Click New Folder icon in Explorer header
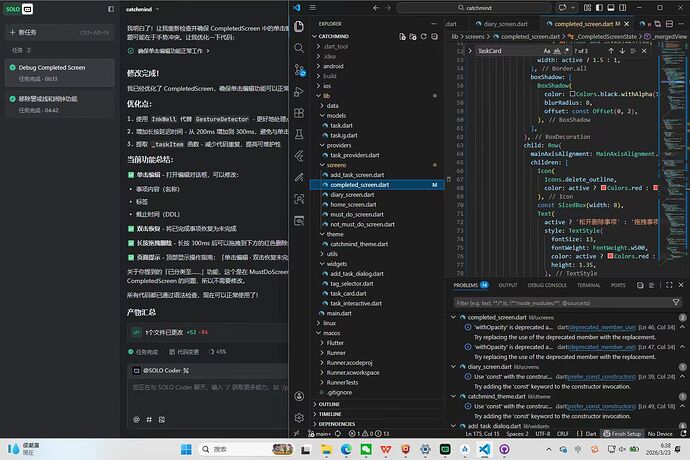 413,37
